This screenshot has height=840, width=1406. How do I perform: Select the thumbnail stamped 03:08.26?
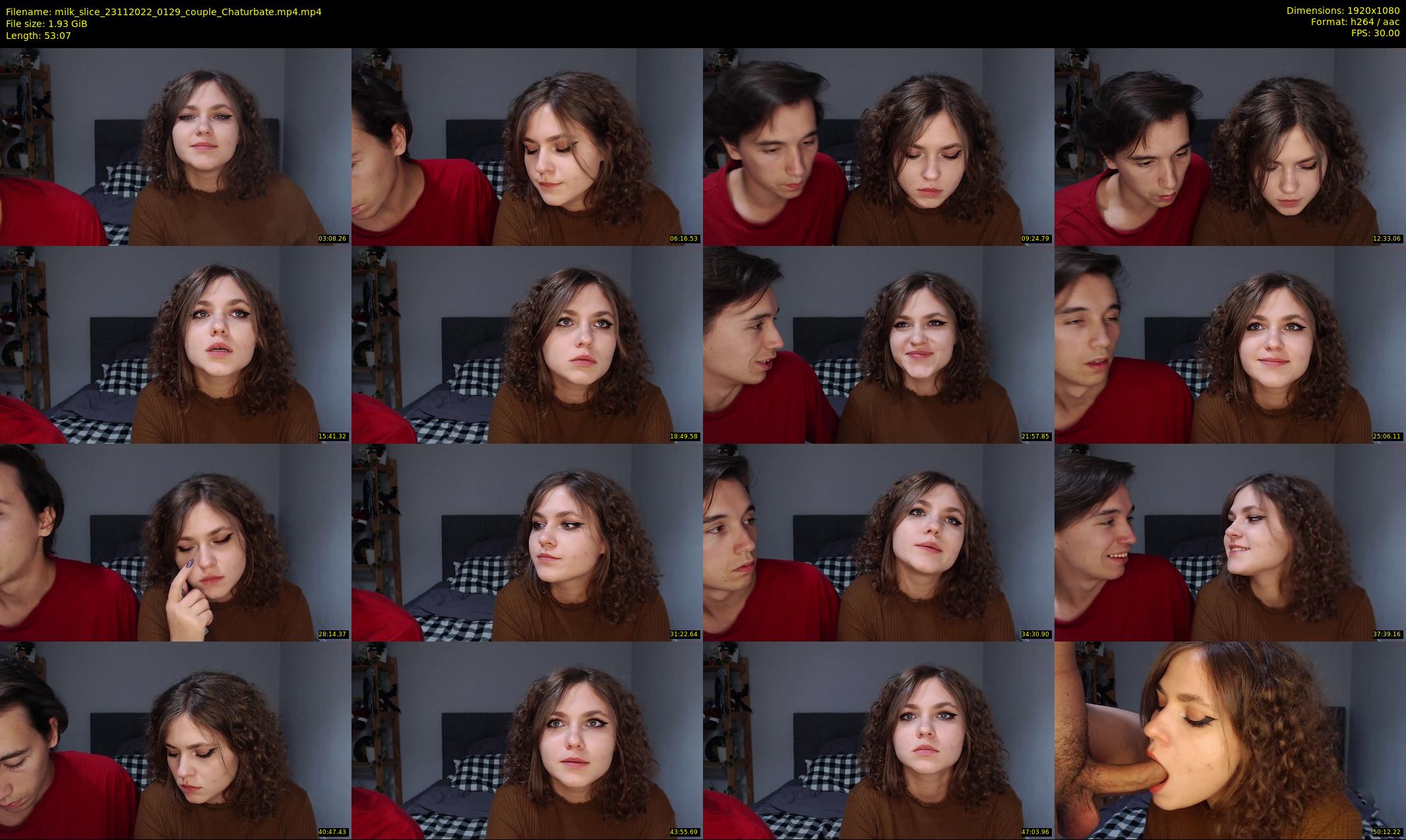(175, 146)
